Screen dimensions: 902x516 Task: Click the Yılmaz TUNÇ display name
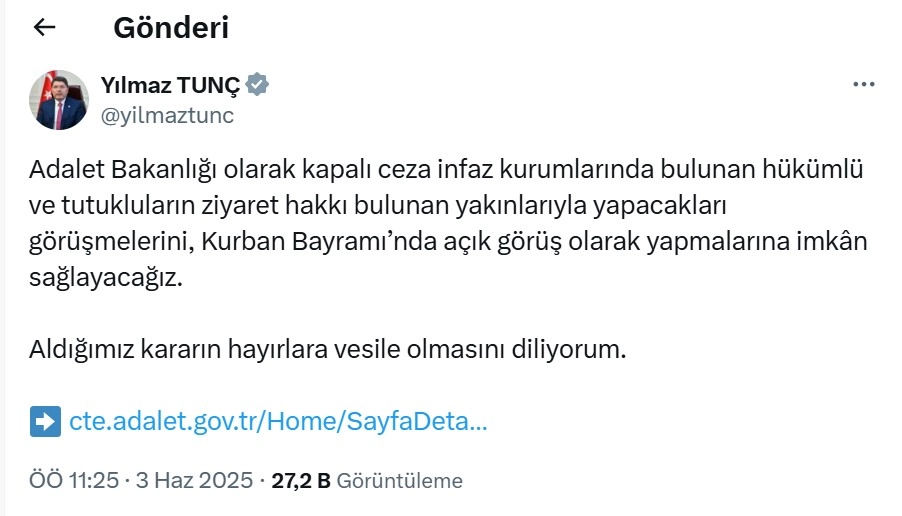pos(170,86)
